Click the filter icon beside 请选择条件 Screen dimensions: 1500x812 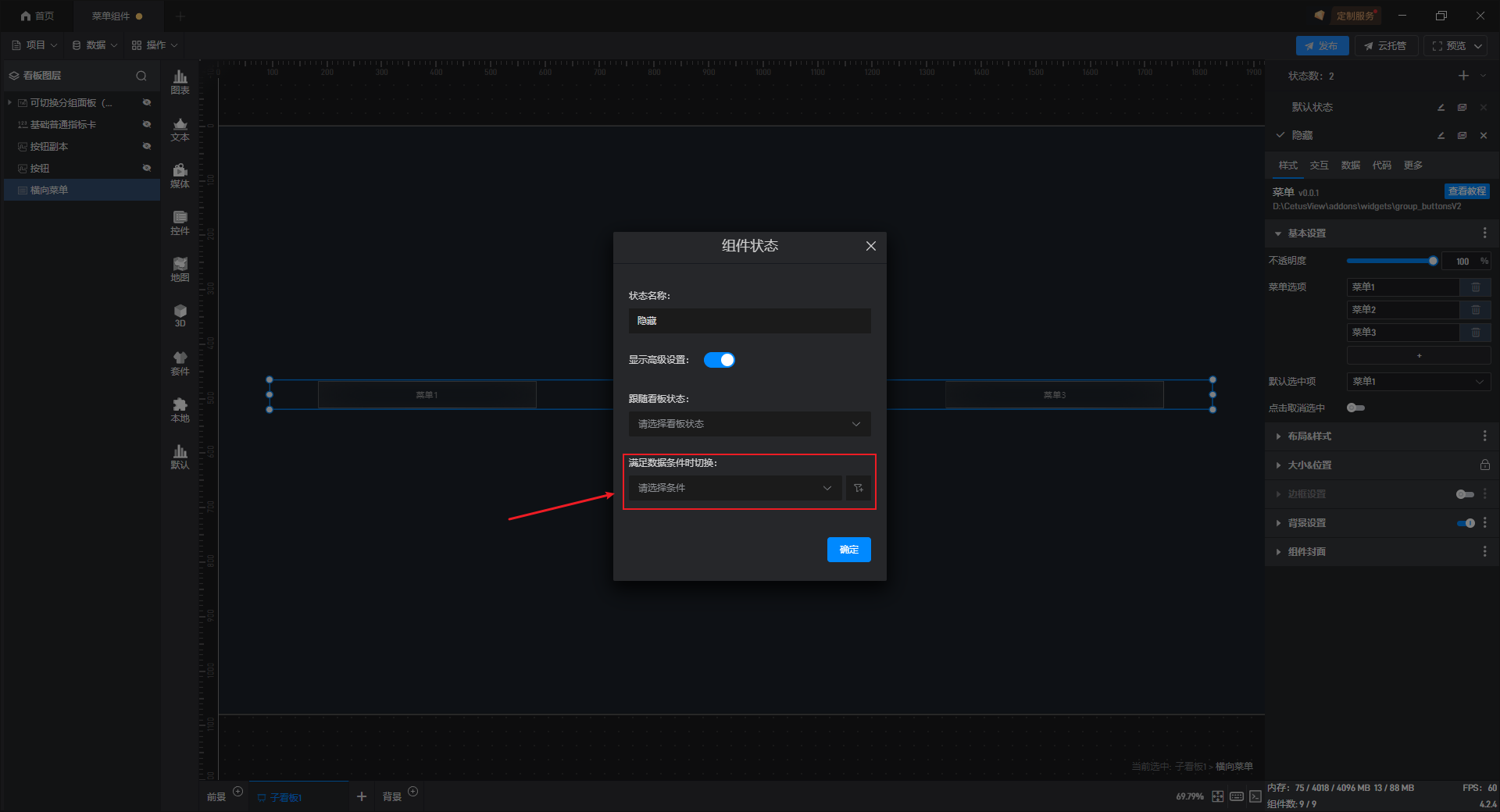pyautogui.click(x=858, y=488)
